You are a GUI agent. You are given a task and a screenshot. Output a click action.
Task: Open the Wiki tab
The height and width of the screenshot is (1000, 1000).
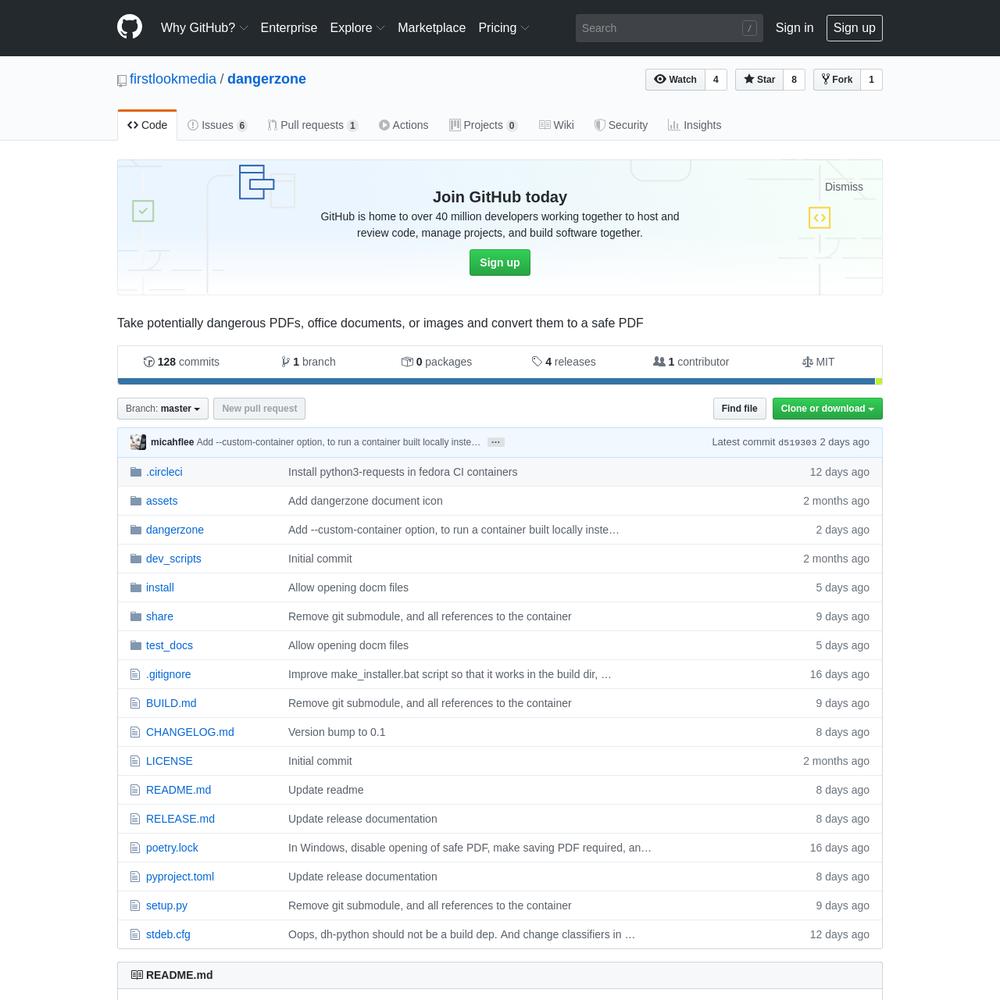tap(556, 125)
